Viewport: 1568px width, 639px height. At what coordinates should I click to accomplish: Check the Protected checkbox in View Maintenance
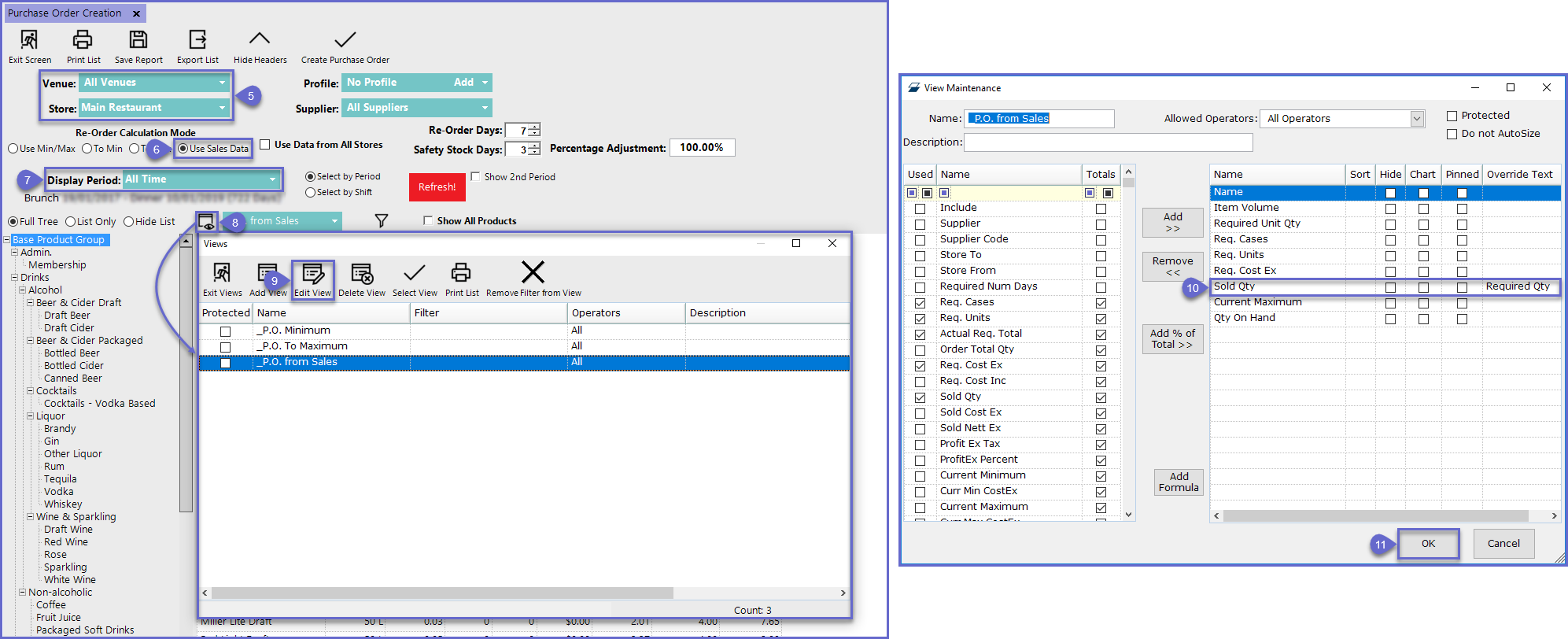coord(1452,116)
